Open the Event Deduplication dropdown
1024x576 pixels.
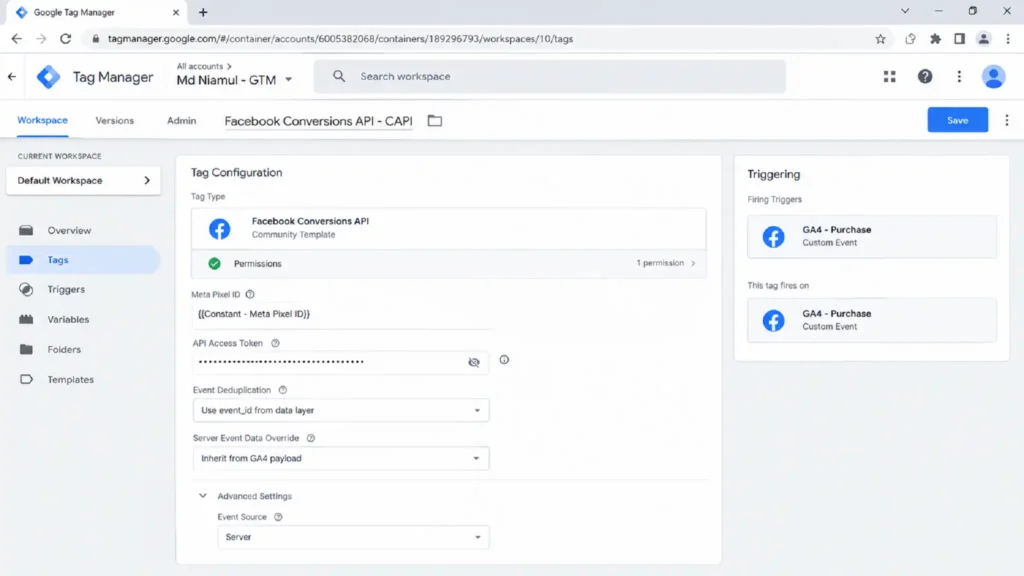tap(341, 410)
